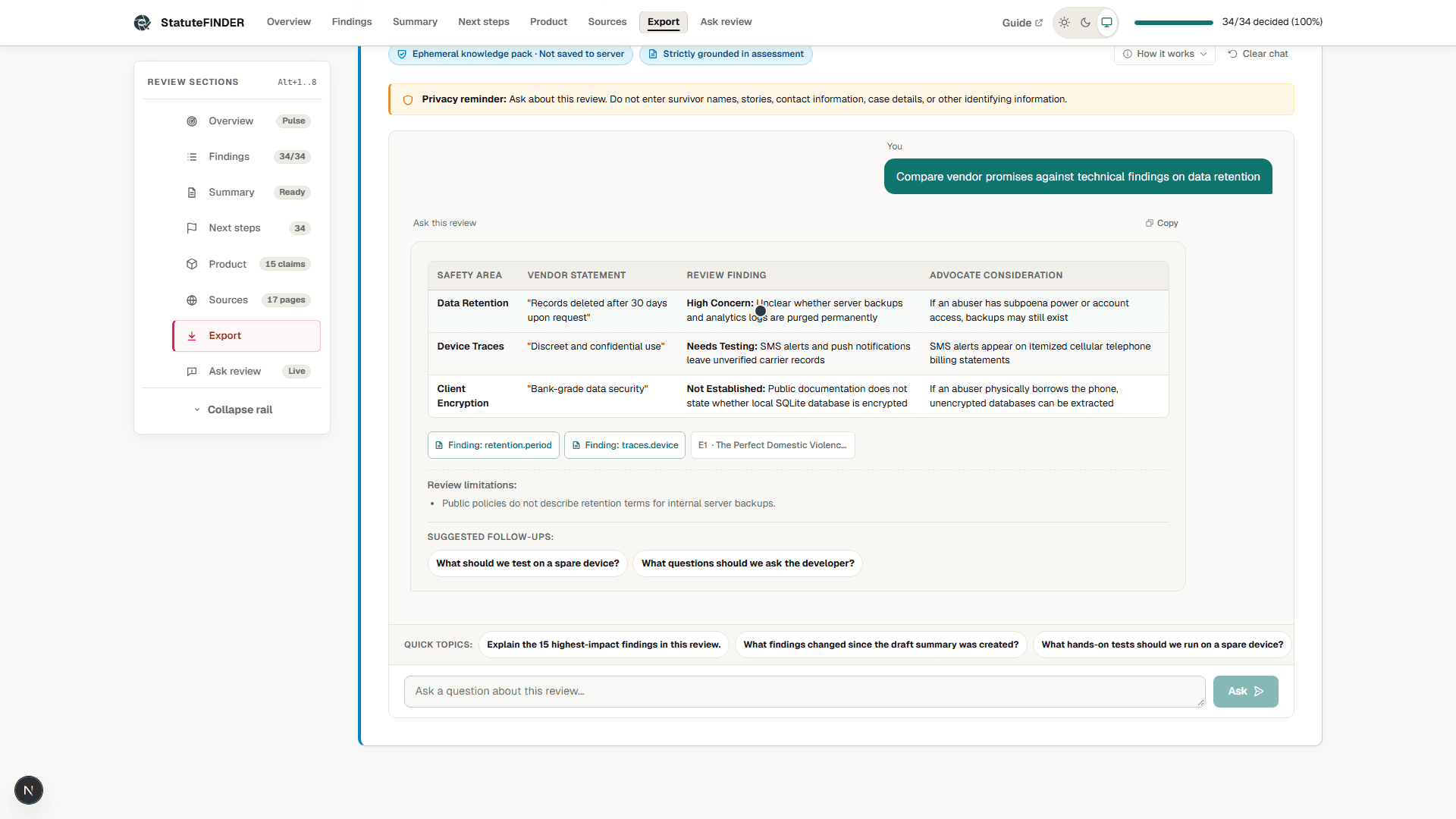Focus the Ask a question input field
The image size is (1456, 819).
[805, 692]
